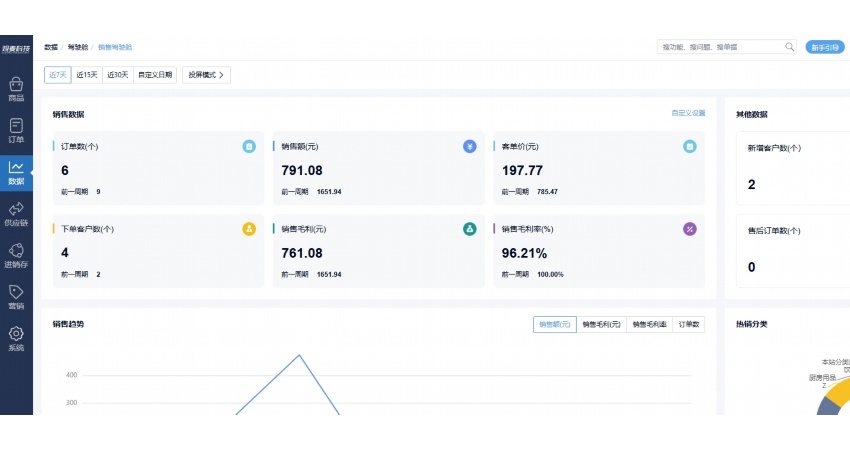Open 系统 (System) settings gear
Image resolution: width=850 pixels, height=450 pixels.
16,339
